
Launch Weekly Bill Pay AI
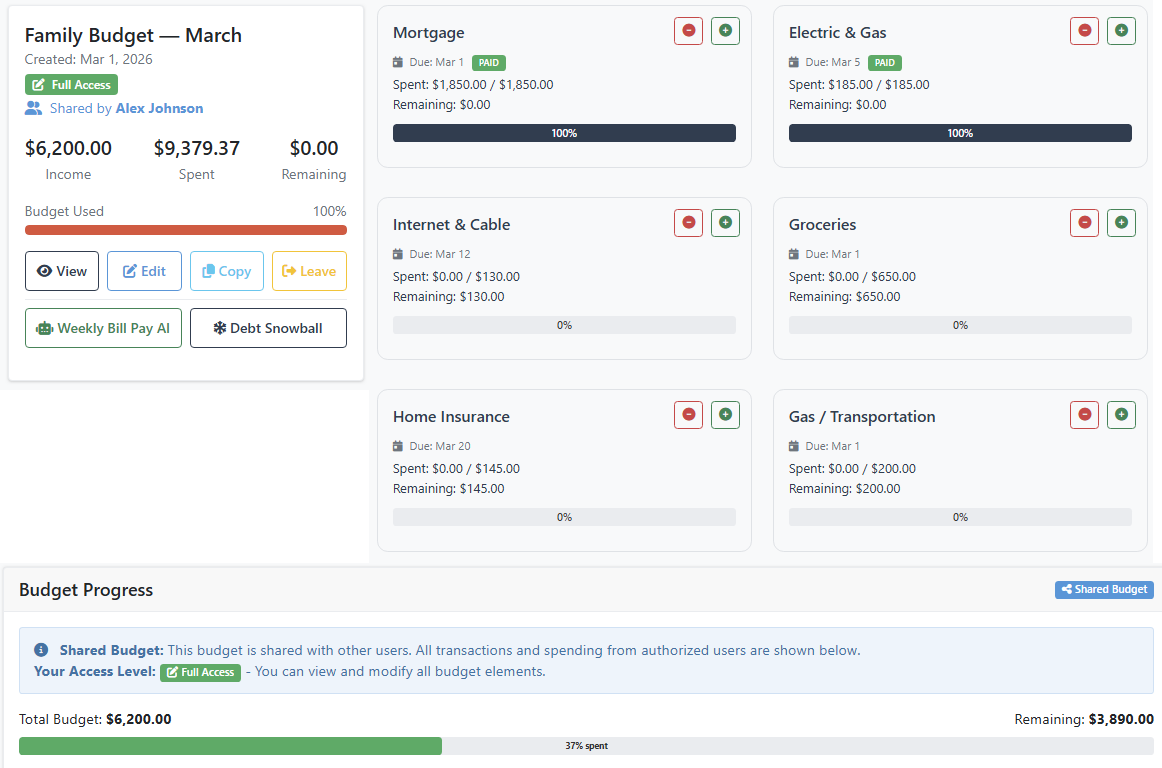coord(103,328)
